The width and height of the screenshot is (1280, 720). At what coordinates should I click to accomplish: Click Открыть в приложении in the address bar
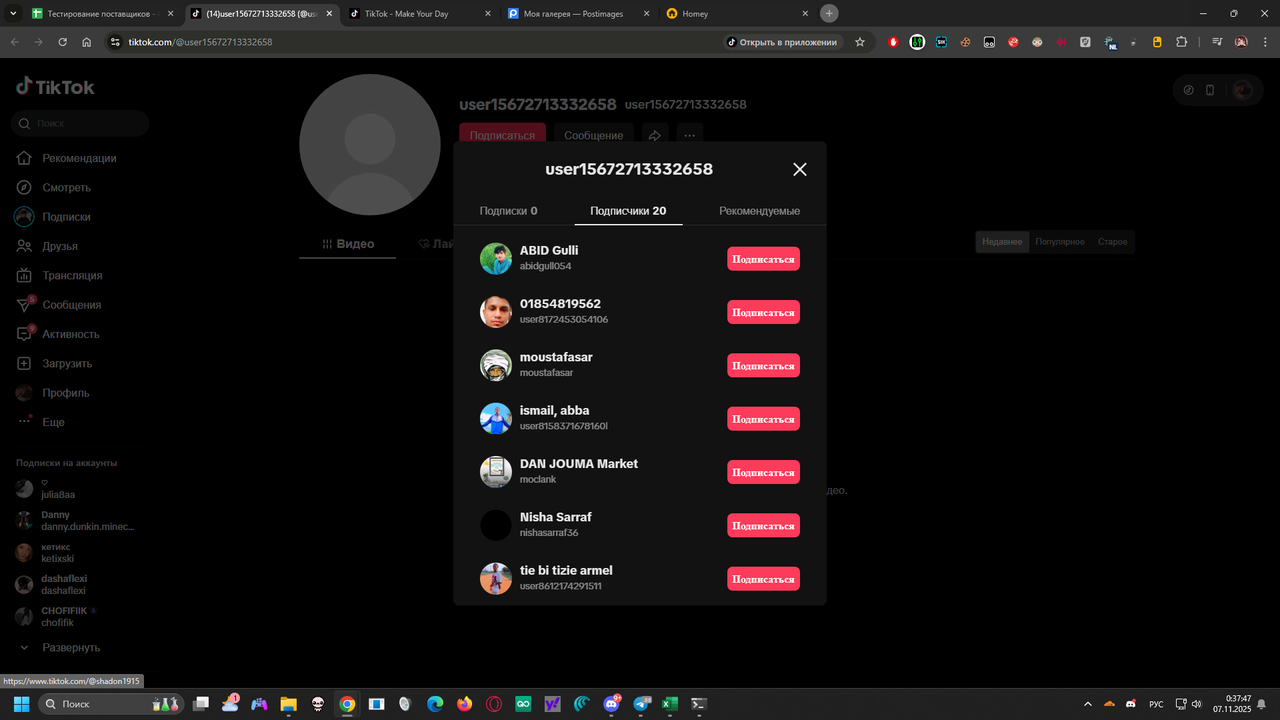[x=782, y=42]
